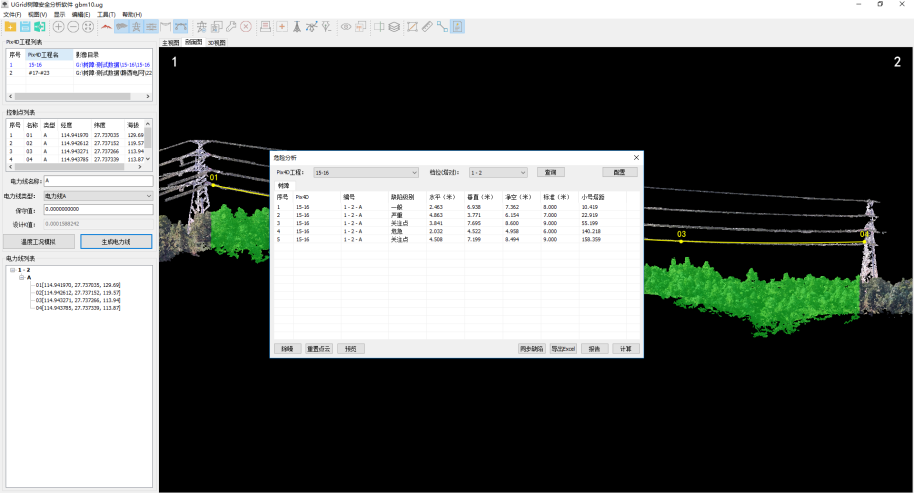The image size is (914, 493).
Task: Click the 重置点云 button
Action: (x=319, y=348)
